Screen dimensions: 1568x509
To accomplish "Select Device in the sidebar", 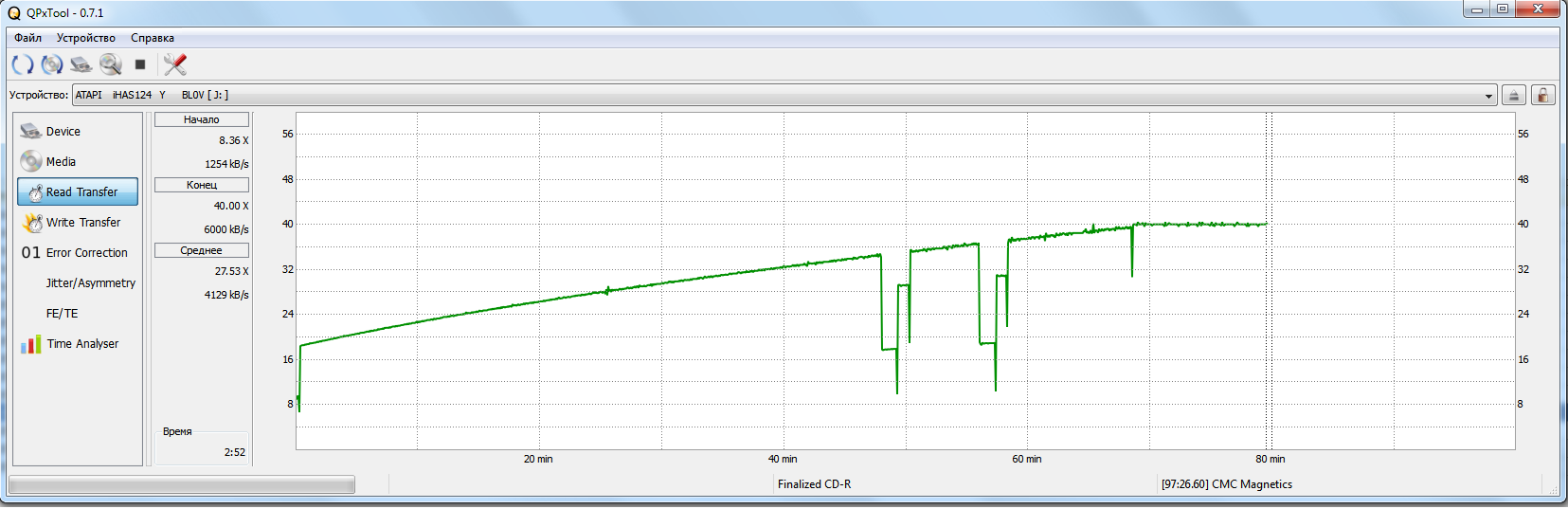I will 63,132.
